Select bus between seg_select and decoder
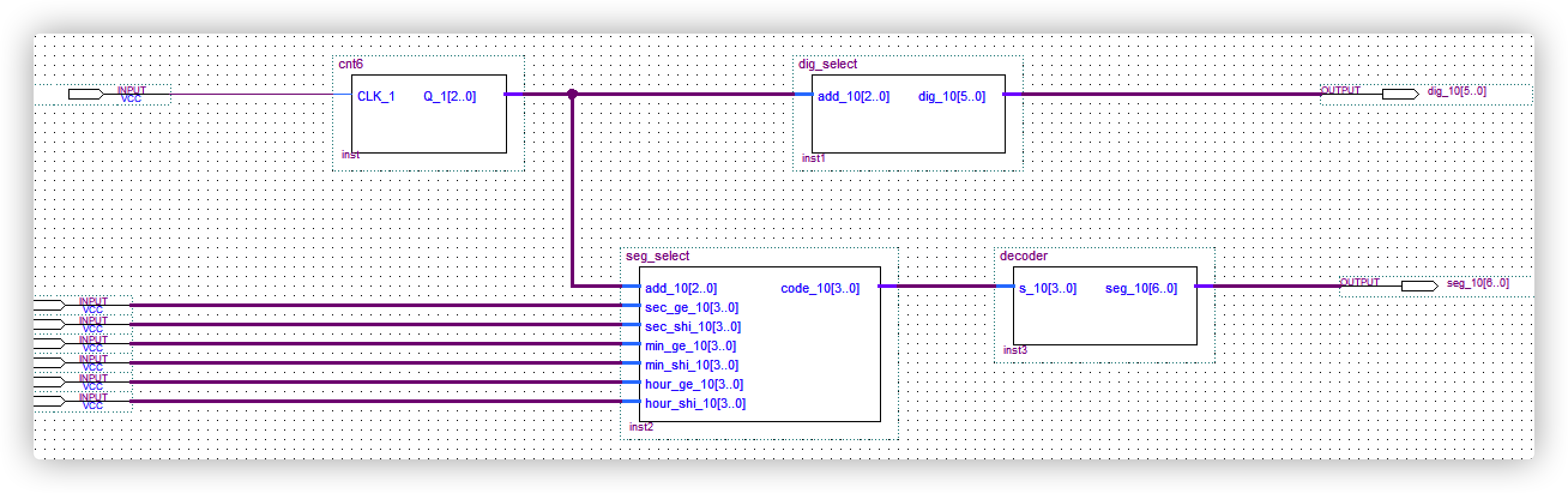The height and width of the screenshot is (493, 1568). [946, 286]
